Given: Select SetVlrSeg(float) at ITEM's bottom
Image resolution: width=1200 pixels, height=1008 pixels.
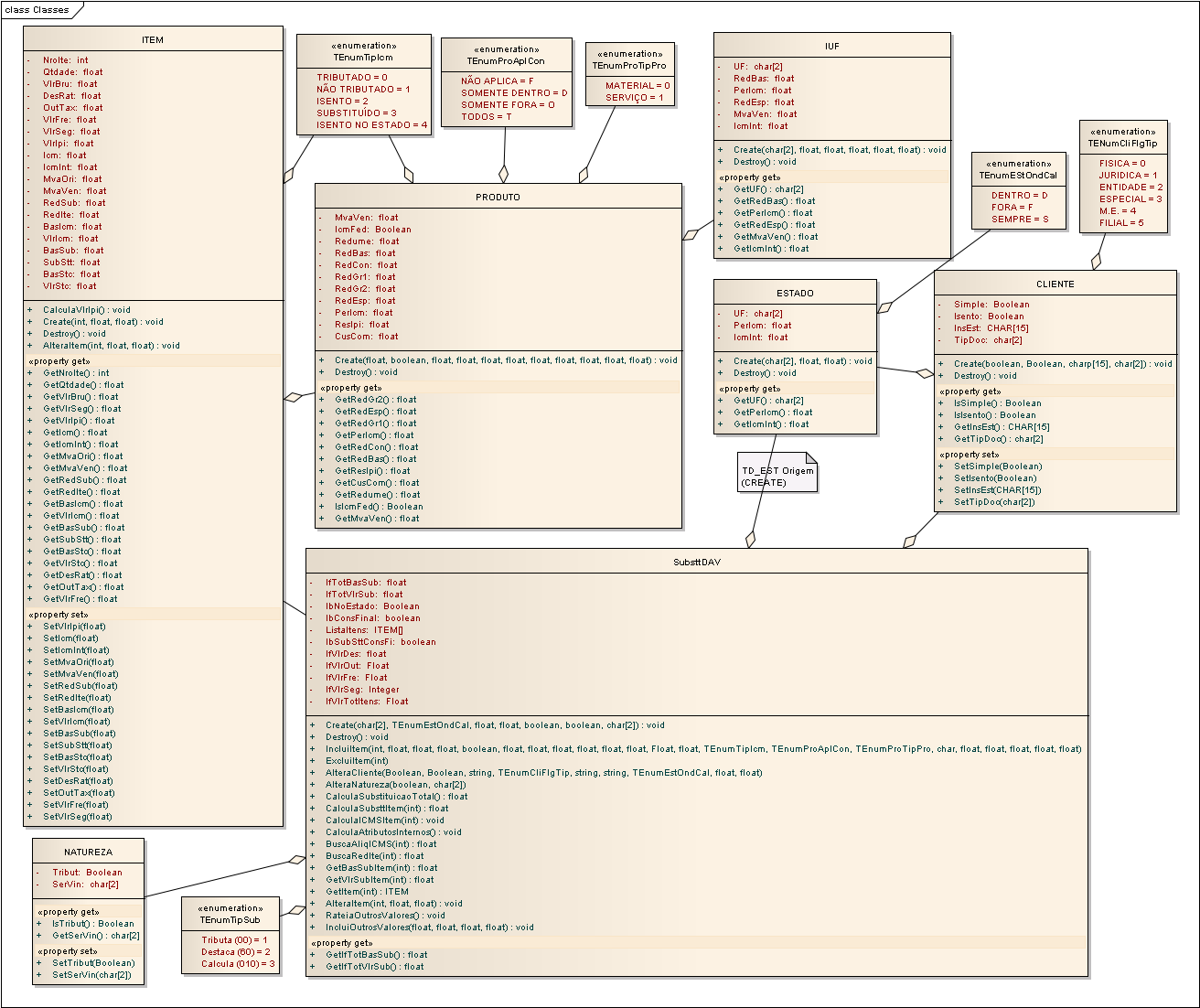Looking at the screenshot, I should coord(78,817).
